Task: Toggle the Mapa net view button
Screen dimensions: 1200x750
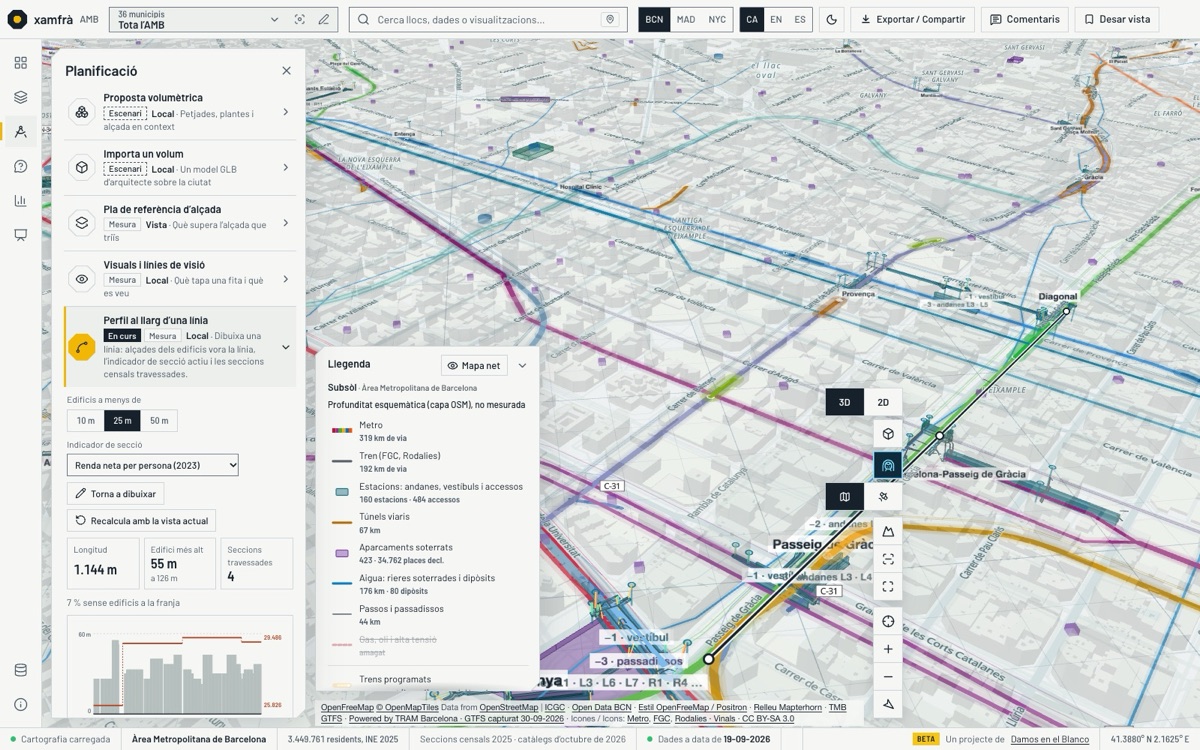Action: click(474, 366)
